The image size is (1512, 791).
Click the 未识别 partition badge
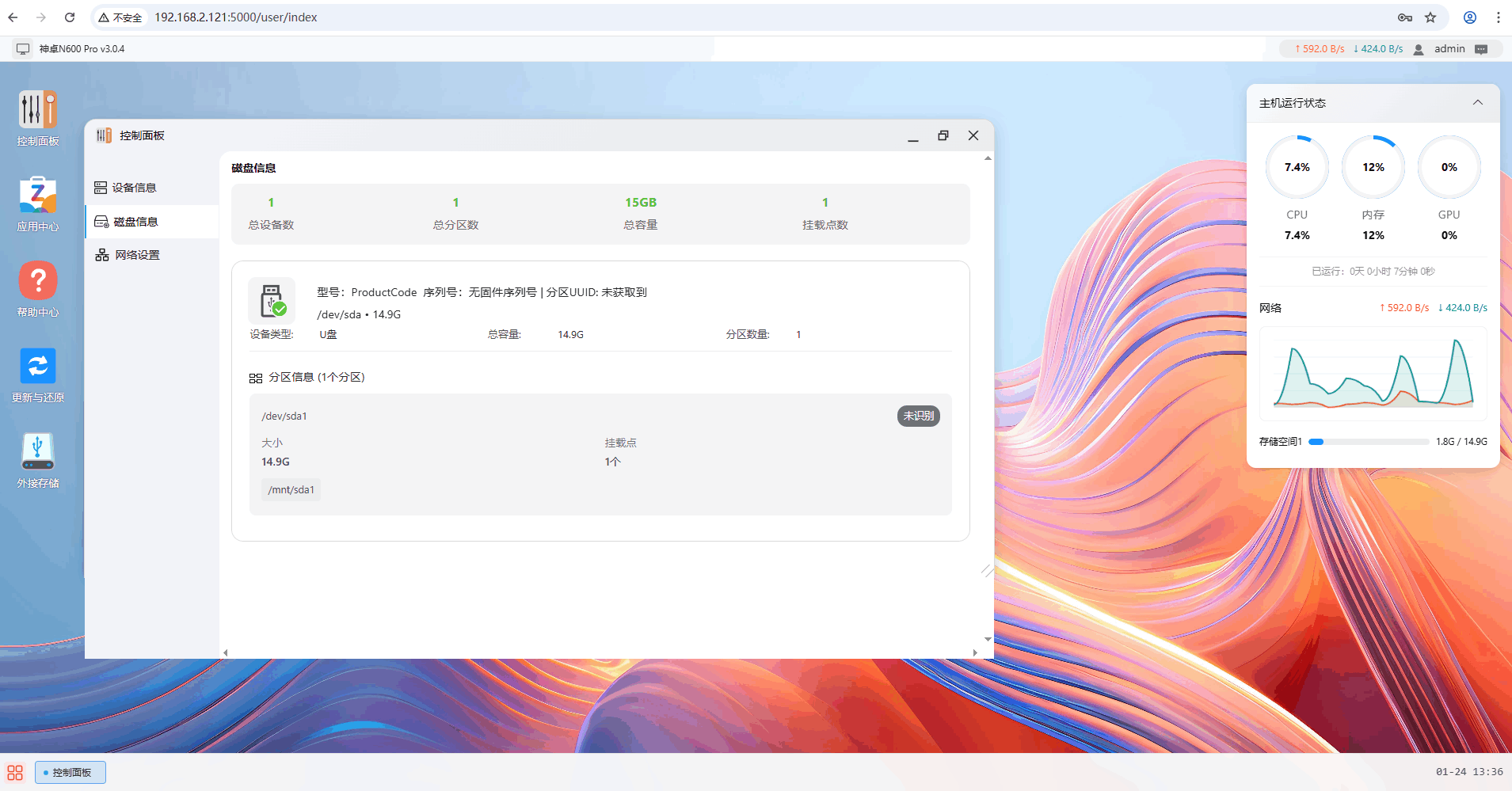pyautogui.click(x=918, y=416)
